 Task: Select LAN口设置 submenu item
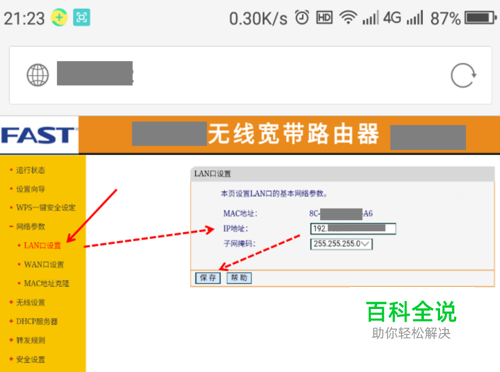(42, 246)
